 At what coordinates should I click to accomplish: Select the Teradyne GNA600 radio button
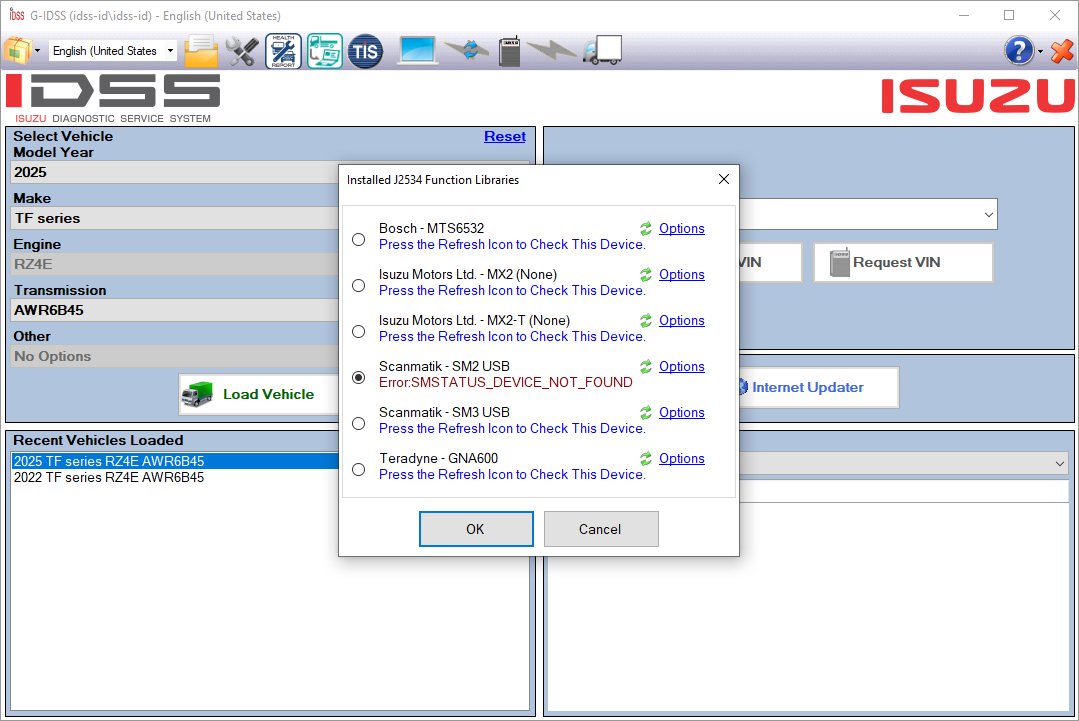click(x=359, y=470)
